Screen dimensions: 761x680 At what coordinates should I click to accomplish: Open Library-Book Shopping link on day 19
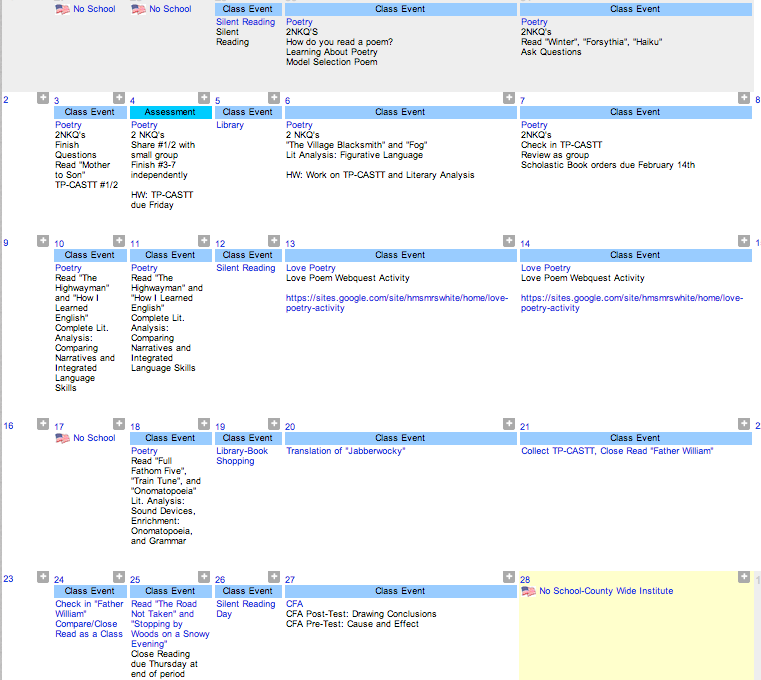click(x=242, y=456)
